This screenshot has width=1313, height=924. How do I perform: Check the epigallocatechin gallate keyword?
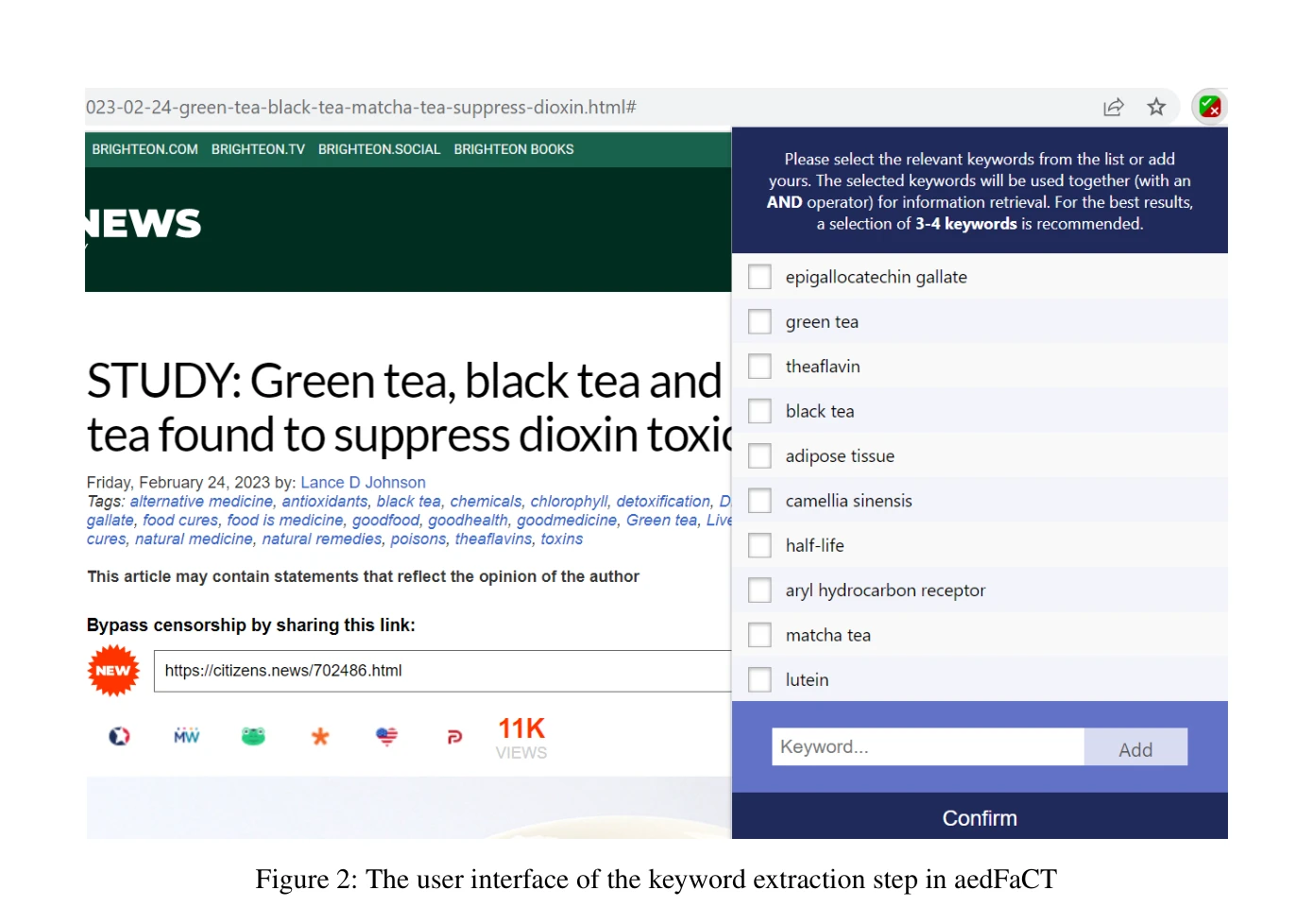point(759,277)
